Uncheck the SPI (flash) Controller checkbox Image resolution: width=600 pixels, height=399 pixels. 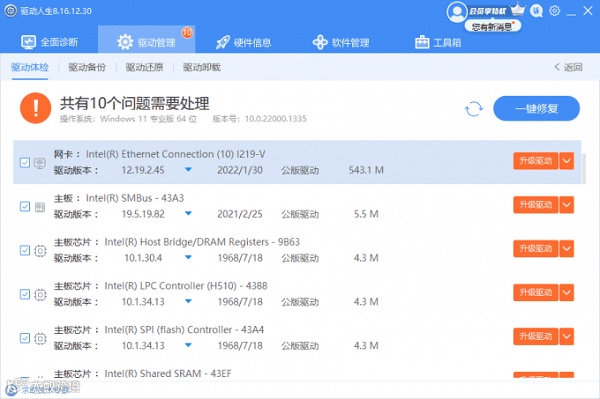pos(25,338)
